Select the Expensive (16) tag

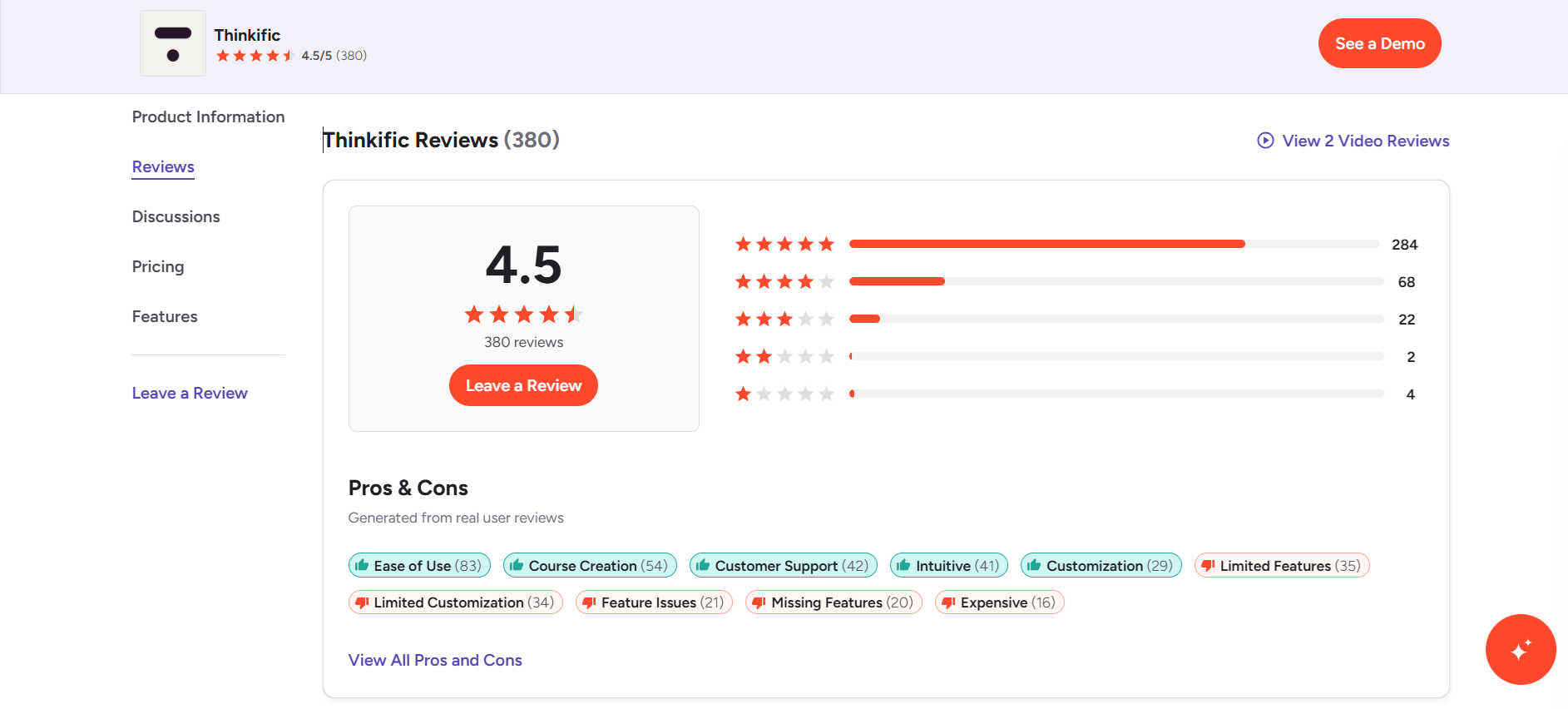(999, 602)
